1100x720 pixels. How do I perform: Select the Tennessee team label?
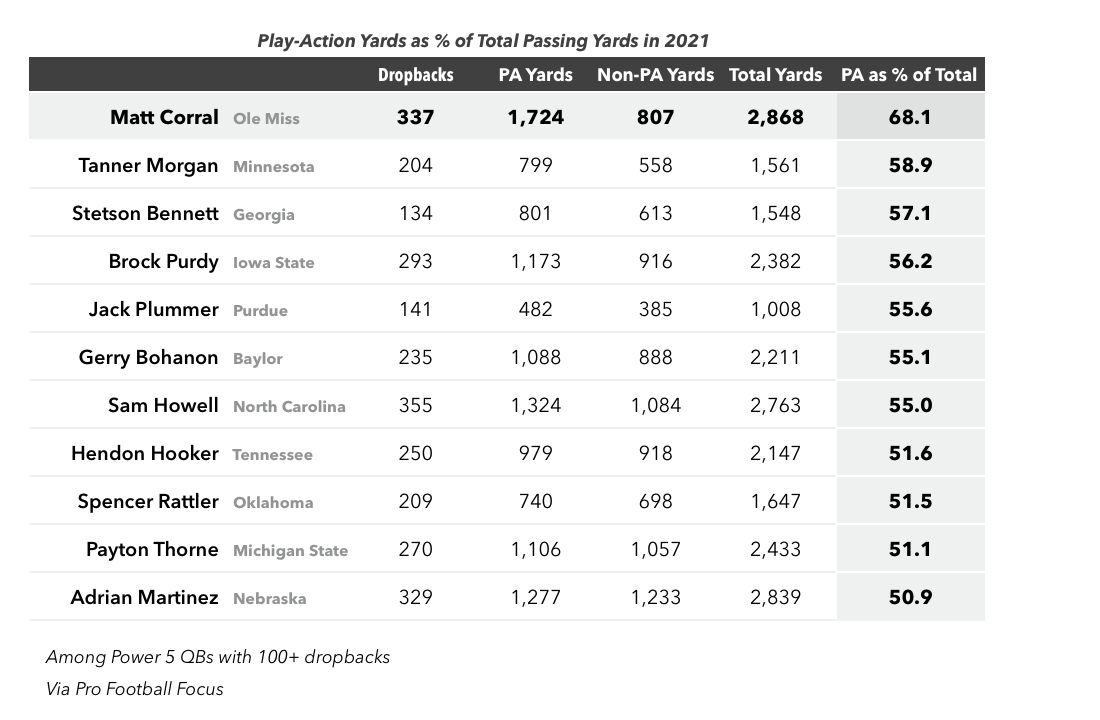pyautogui.click(x=272, y=455)
